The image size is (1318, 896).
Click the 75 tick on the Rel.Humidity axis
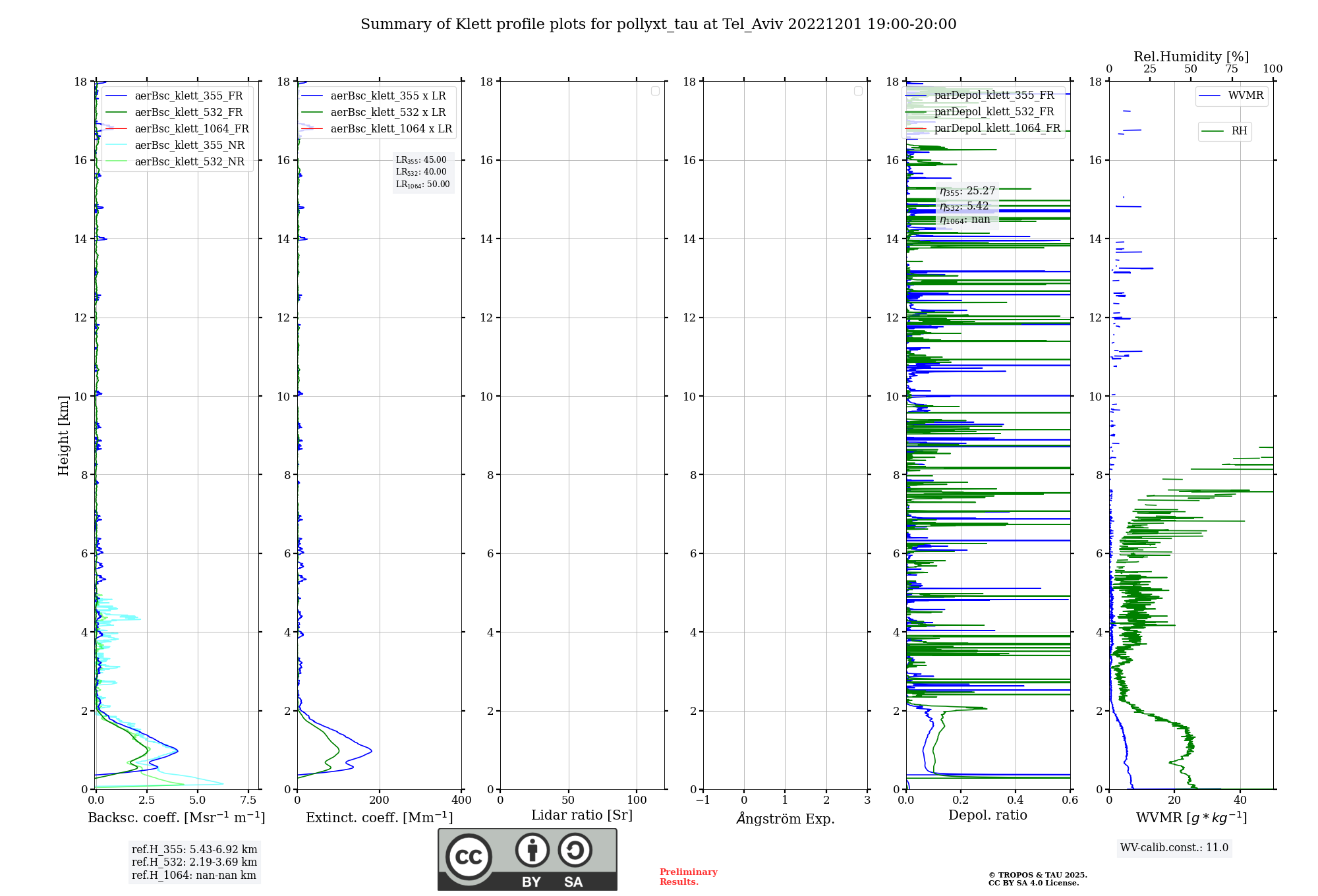[1232, 69]
